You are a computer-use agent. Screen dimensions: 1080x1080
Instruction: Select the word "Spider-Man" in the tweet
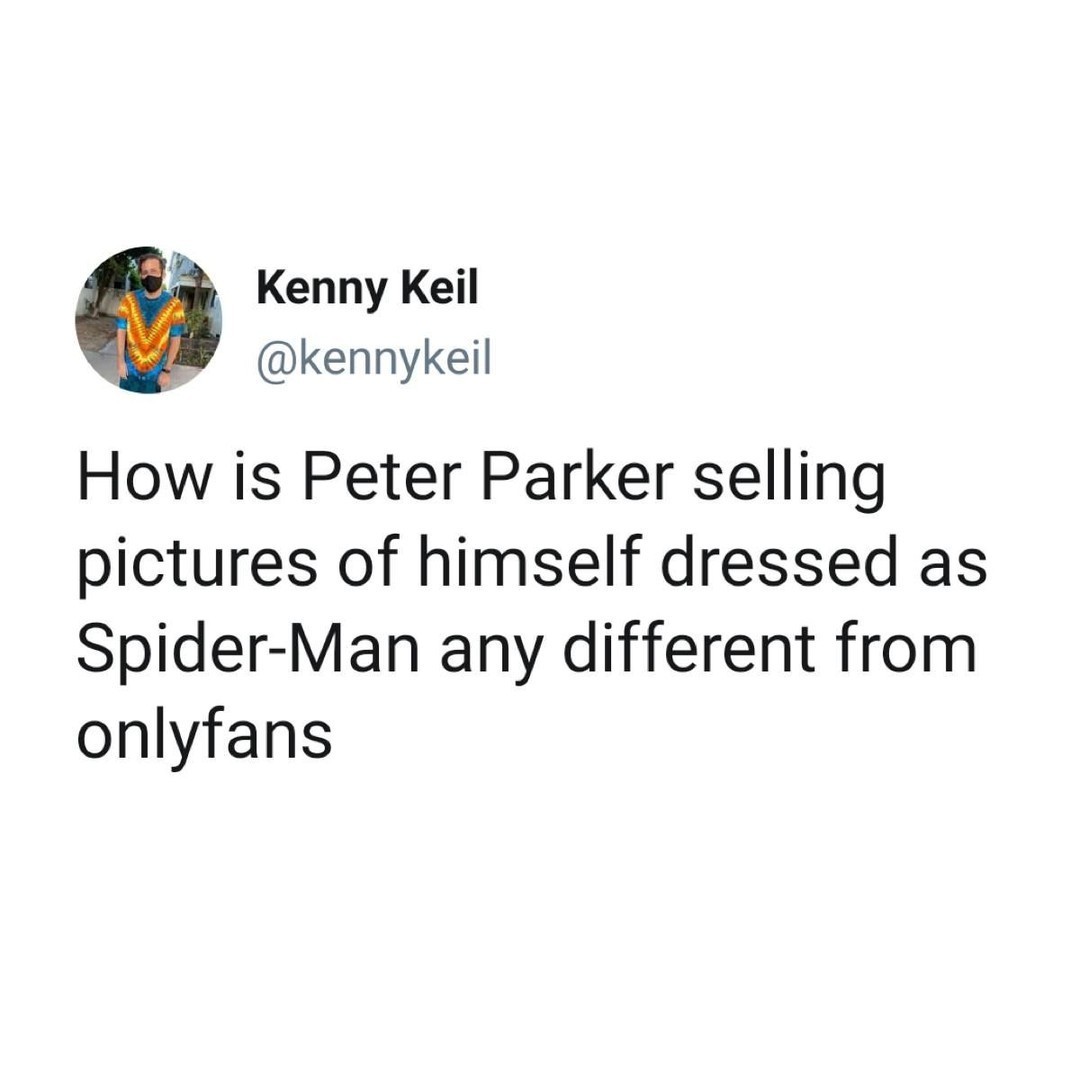[248, 649]
